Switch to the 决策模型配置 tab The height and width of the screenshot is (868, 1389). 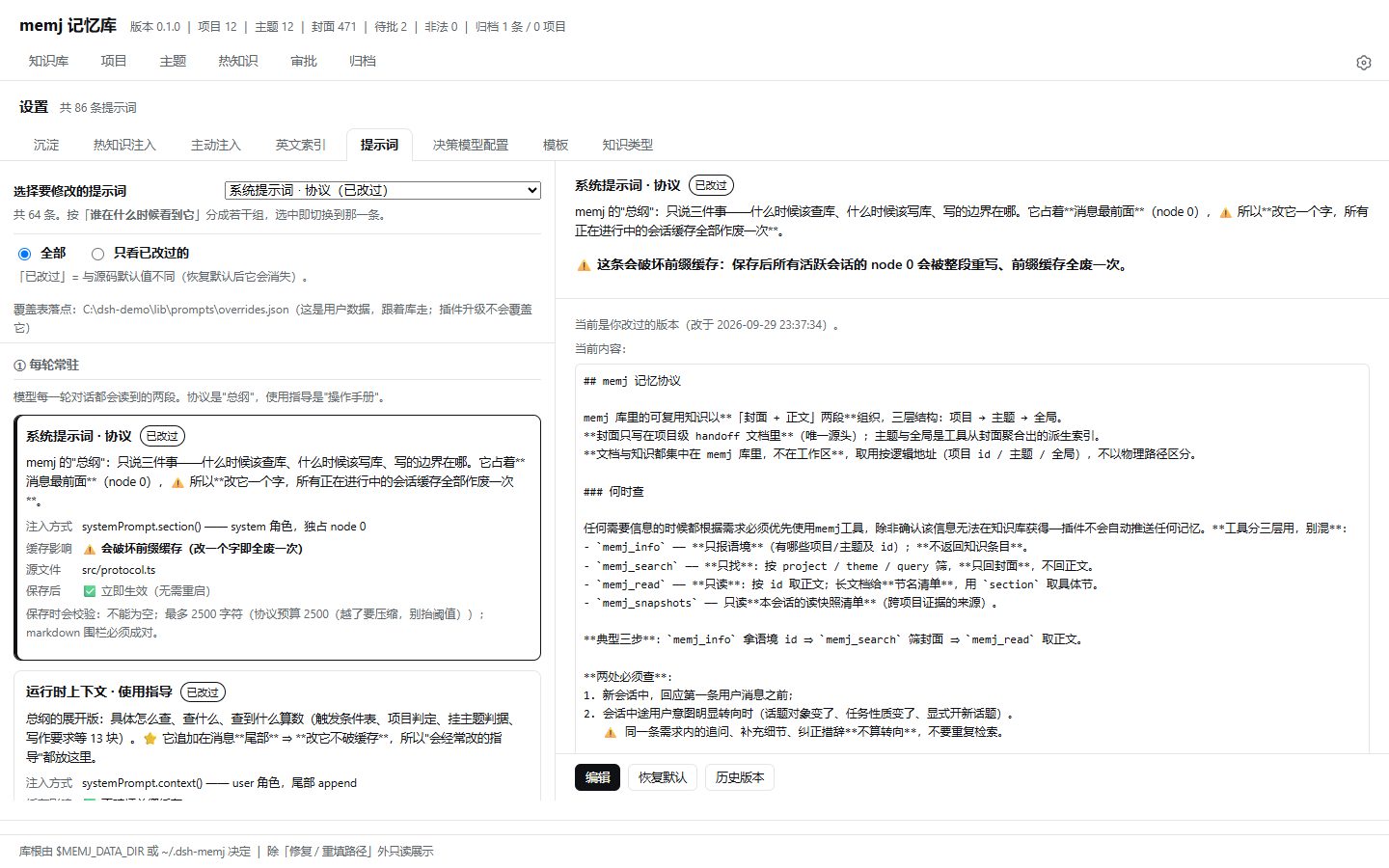(471, 145)
